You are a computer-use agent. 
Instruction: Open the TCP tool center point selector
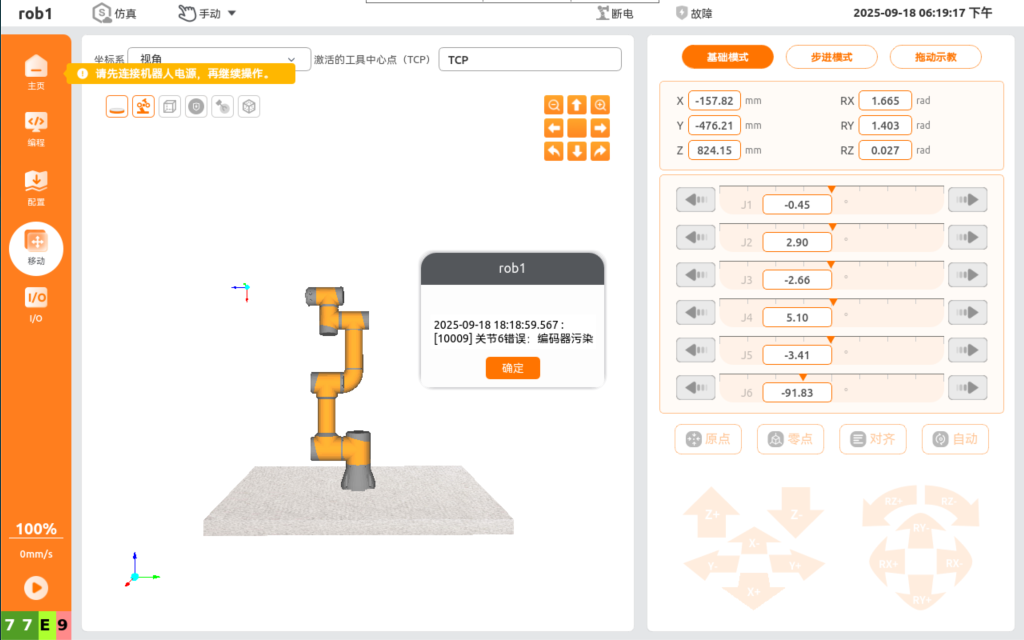coord(529,59)
